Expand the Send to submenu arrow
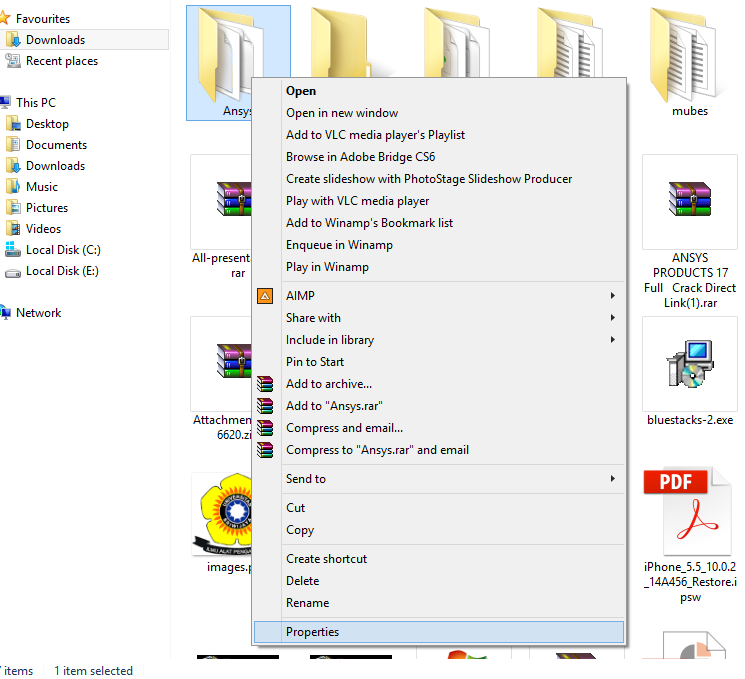Screen dimensions: 745x679 (x=612, y=479)
